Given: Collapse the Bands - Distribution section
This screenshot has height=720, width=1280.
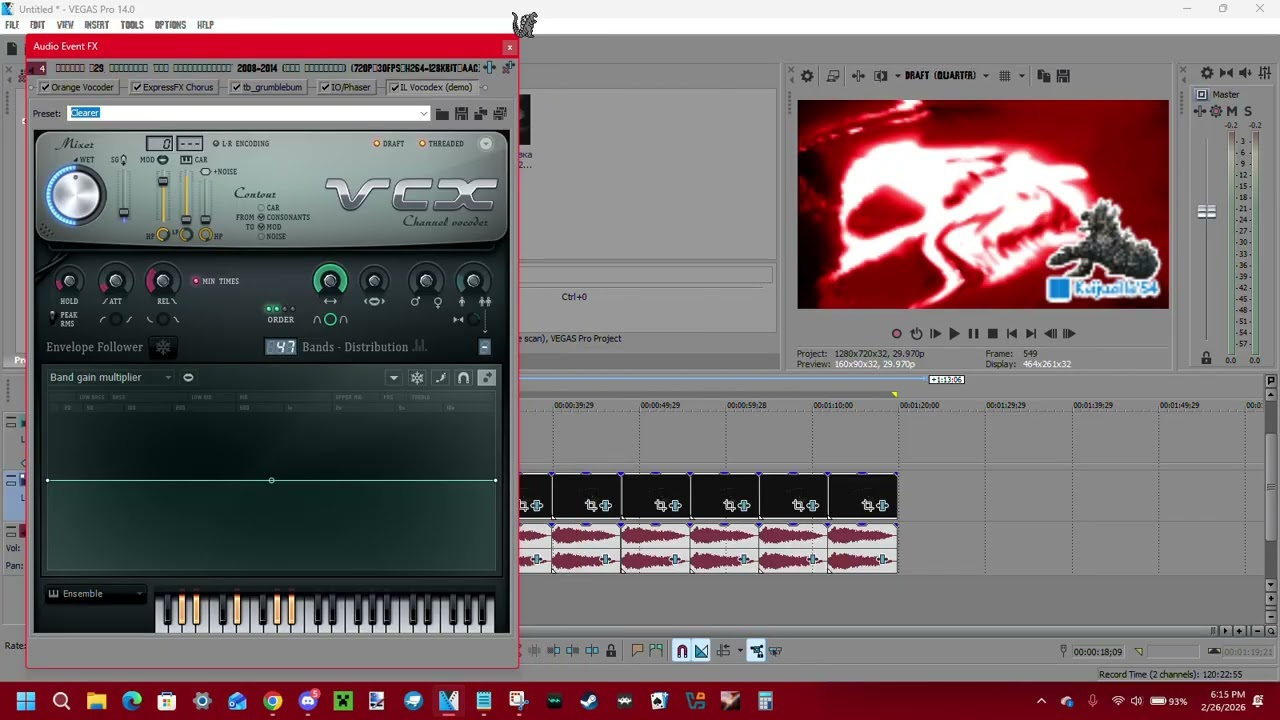Looking at the screenshot, I should (x=484, y=347).
